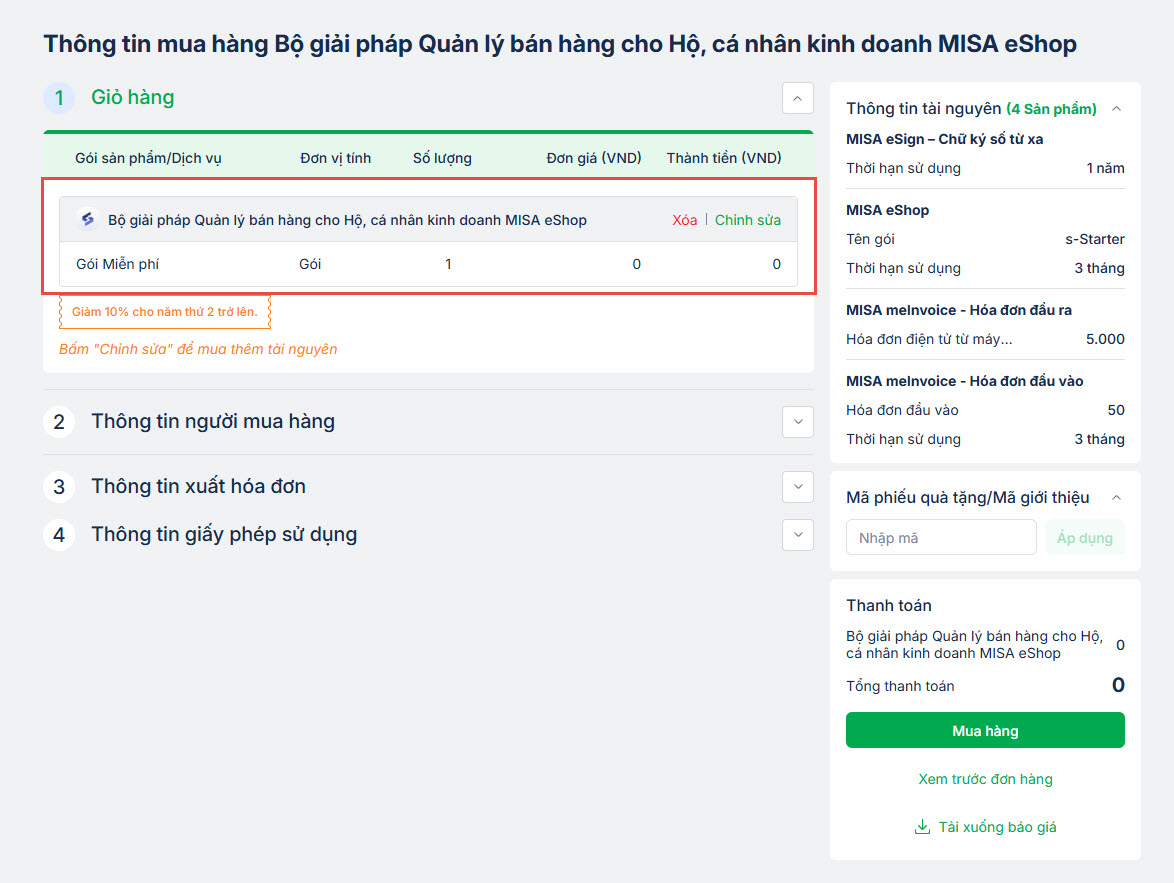Click the Tổng thanh toán label
The height and width of the screenshot is (883, 1174).
click(x=900, y=686)
